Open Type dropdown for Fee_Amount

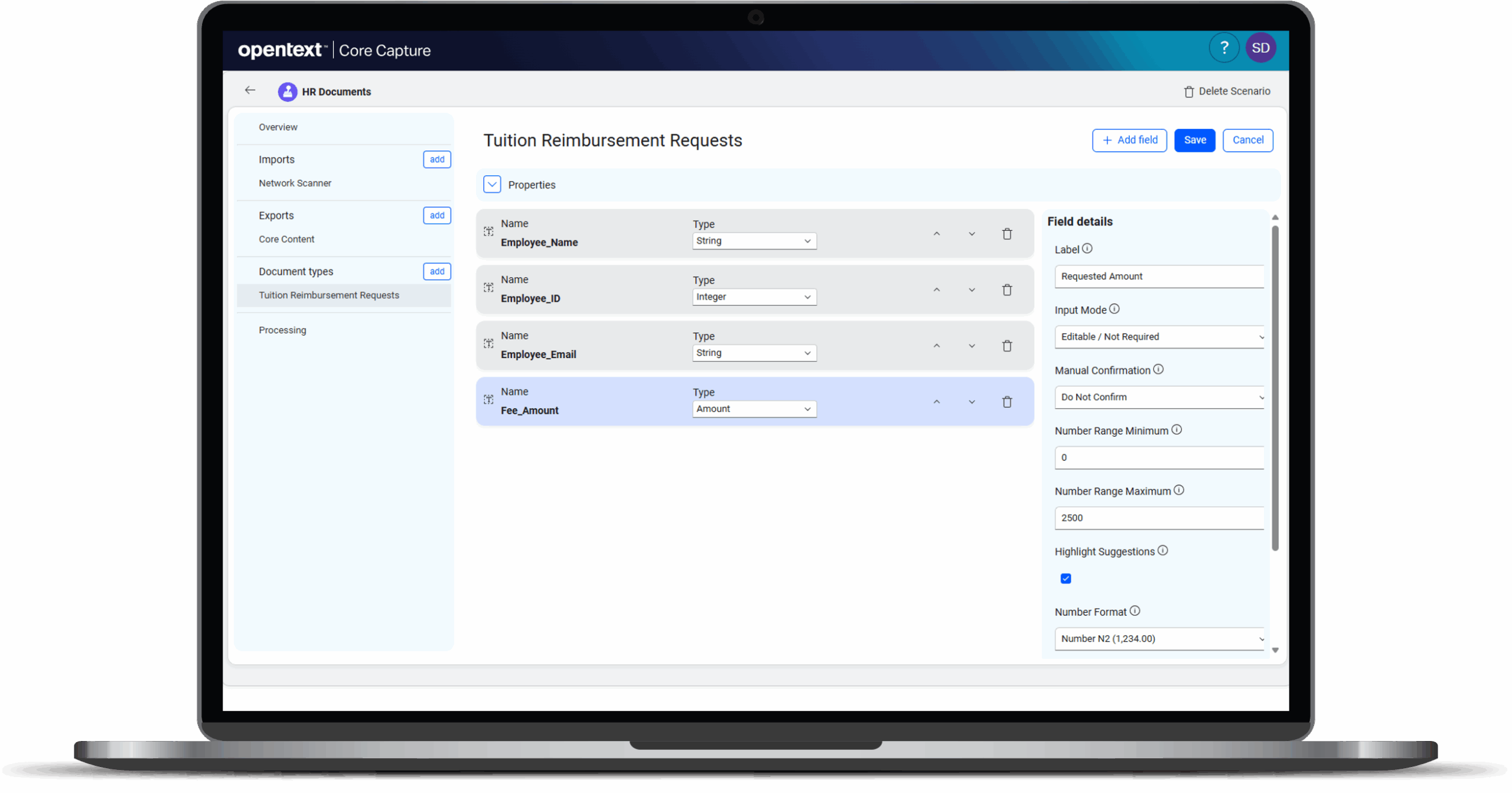[x=754, y=409]
